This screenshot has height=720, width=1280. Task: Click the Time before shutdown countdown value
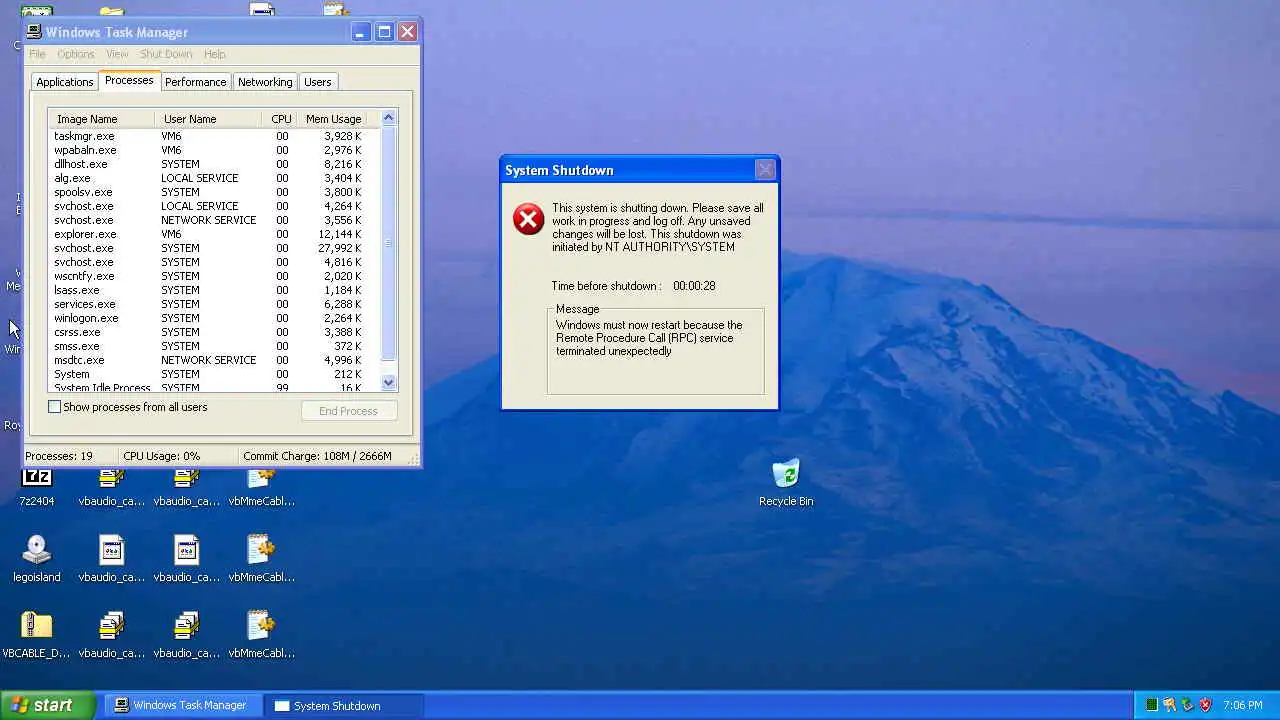[694, 286]
